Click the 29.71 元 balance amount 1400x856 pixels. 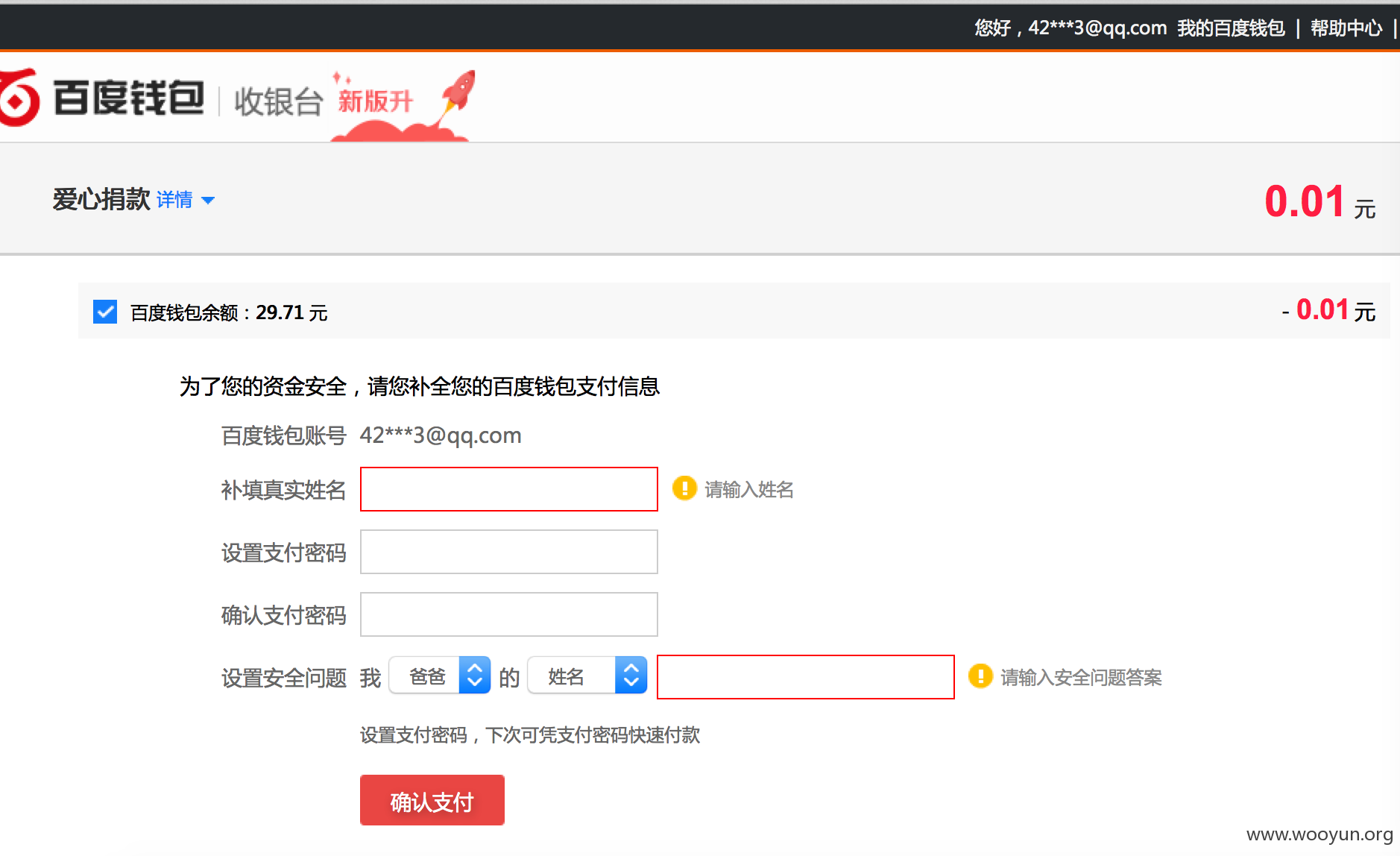coord(291,312)
